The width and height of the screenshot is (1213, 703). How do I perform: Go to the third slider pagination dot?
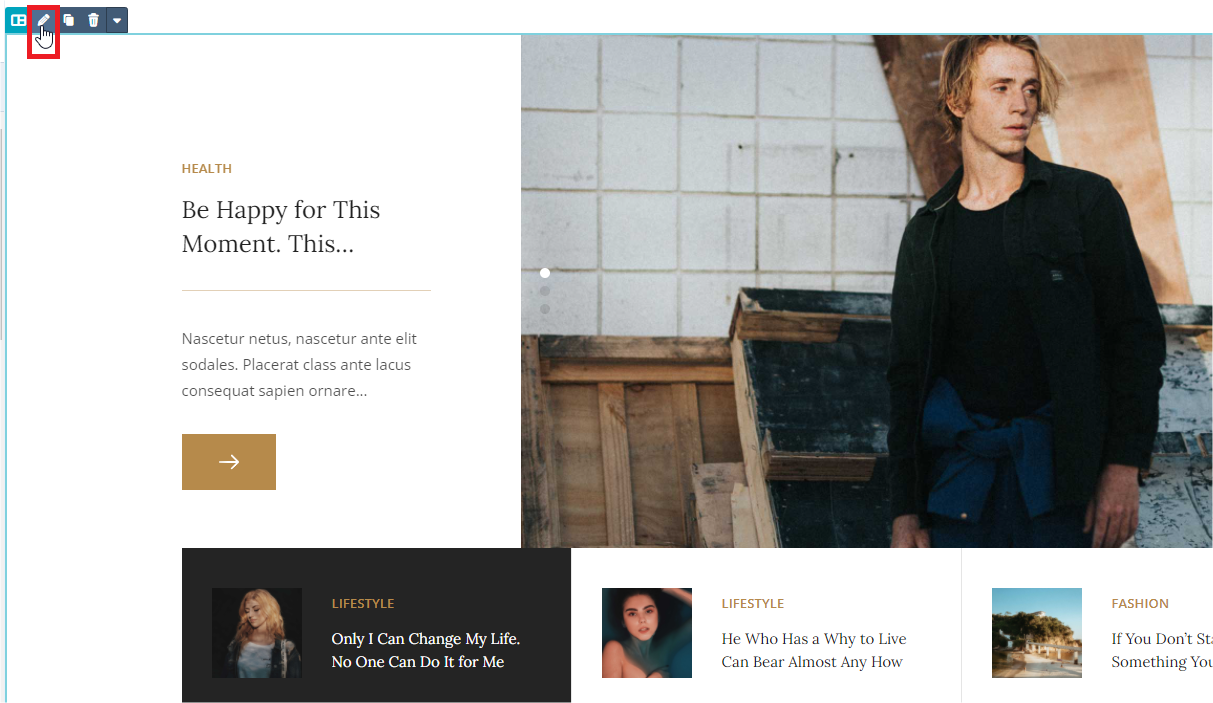click(x=545, y=309)
